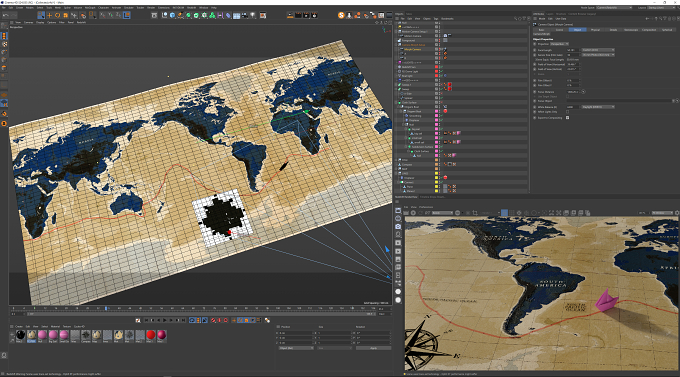Open the Object (Rel) coordinates dropdown
This screenshot has height=377, width=680.
coord(296,348)
